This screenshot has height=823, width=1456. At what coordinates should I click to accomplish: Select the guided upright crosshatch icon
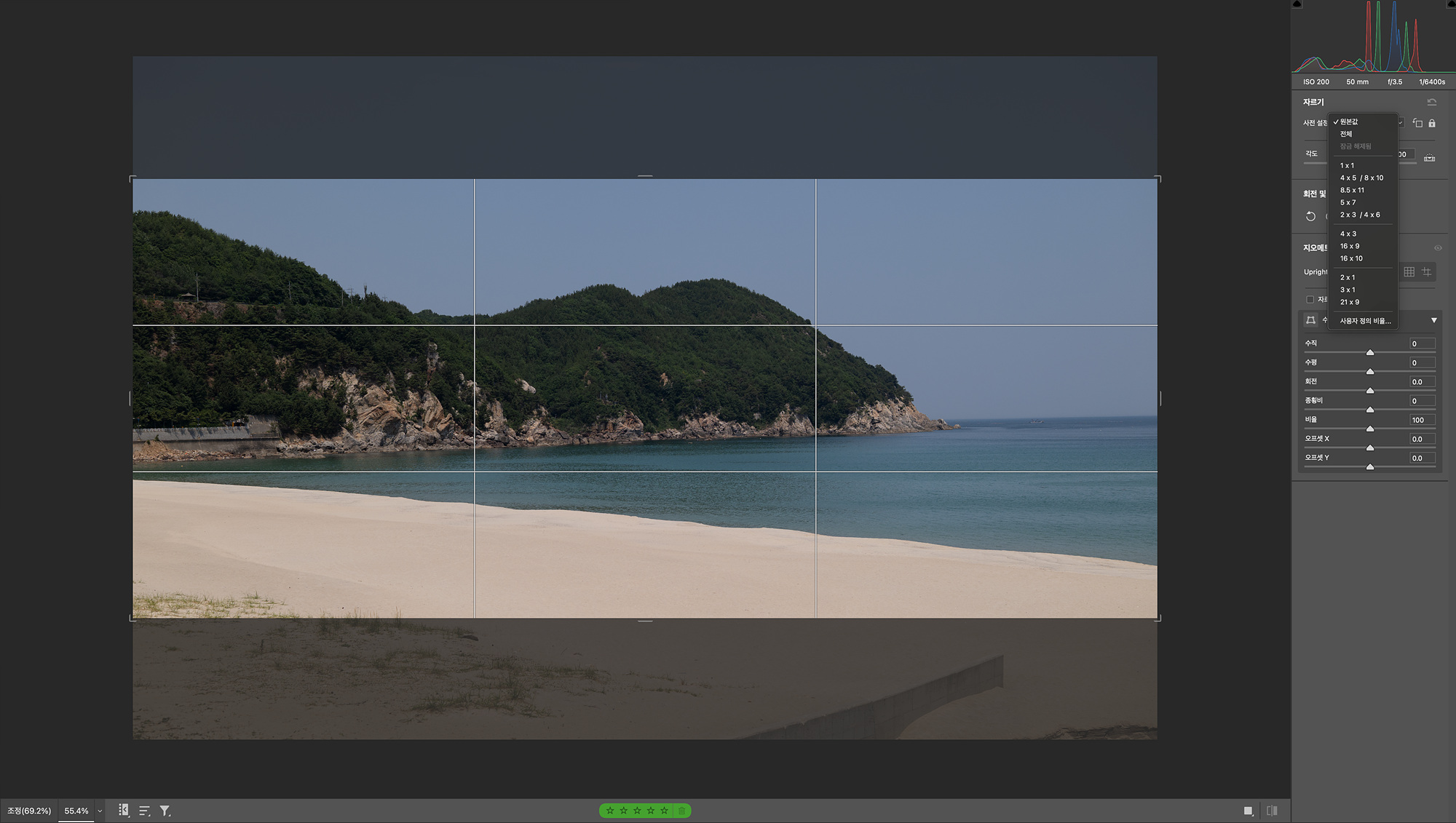click(1426, 271)
